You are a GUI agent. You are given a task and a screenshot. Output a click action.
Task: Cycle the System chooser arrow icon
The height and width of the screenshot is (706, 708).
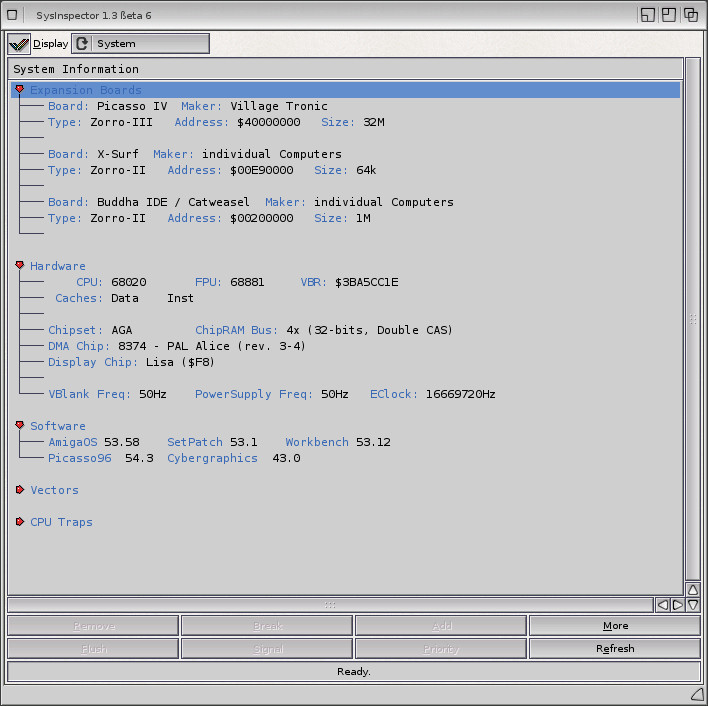coord(82,44)
